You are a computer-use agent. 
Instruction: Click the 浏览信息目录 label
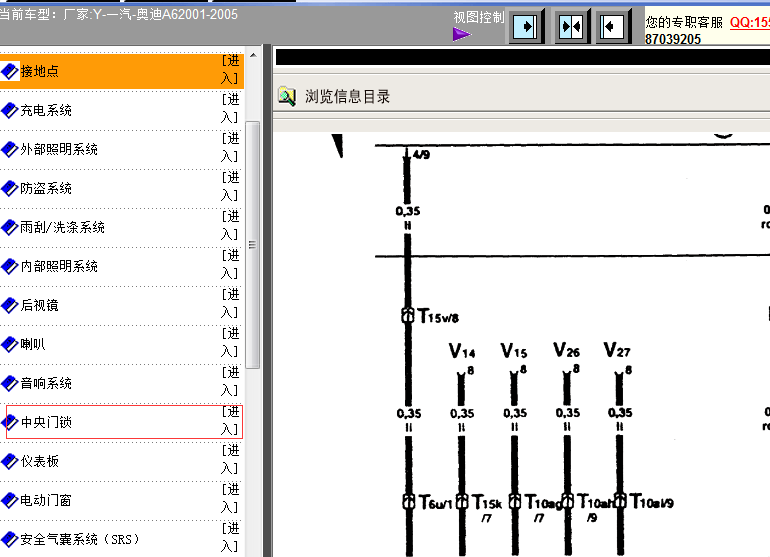point(347,97)
